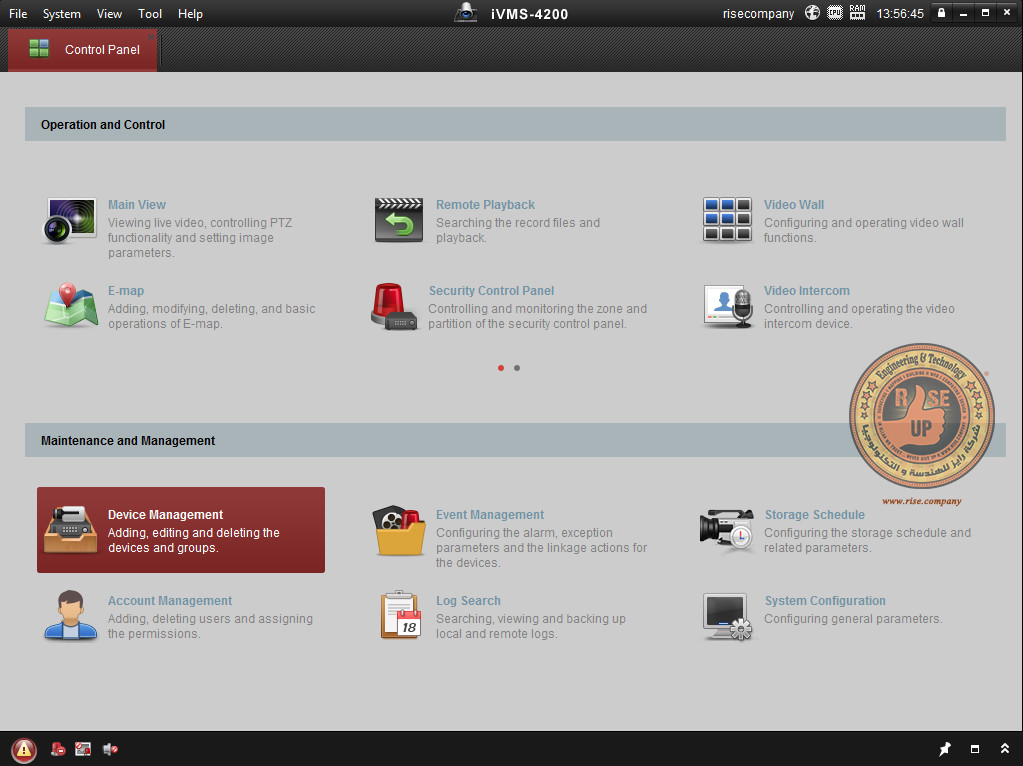Click the CPU usage status icon
Image resolution: width=1023 pixels, height=766 pixels.
pos(834,13)
